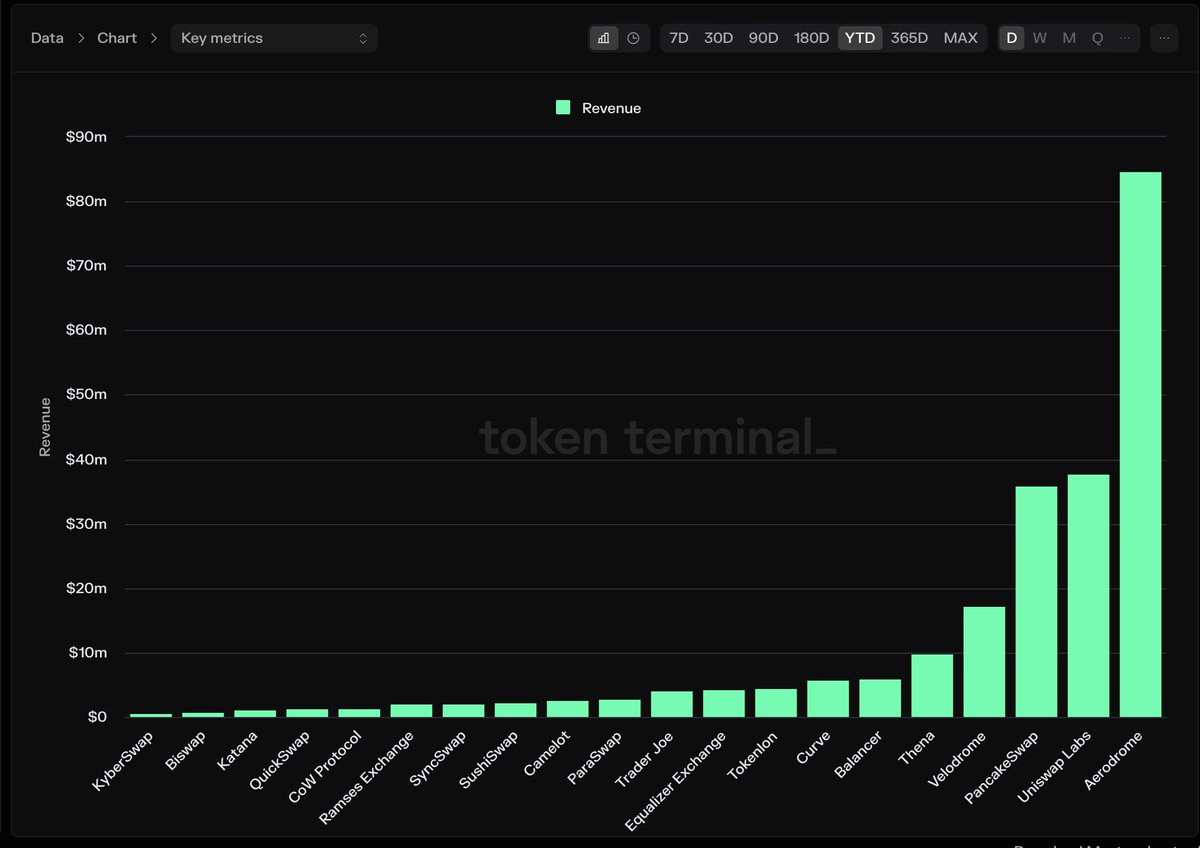
Task: Click the Tokenlon revenue bar
Action: [776, 703]
